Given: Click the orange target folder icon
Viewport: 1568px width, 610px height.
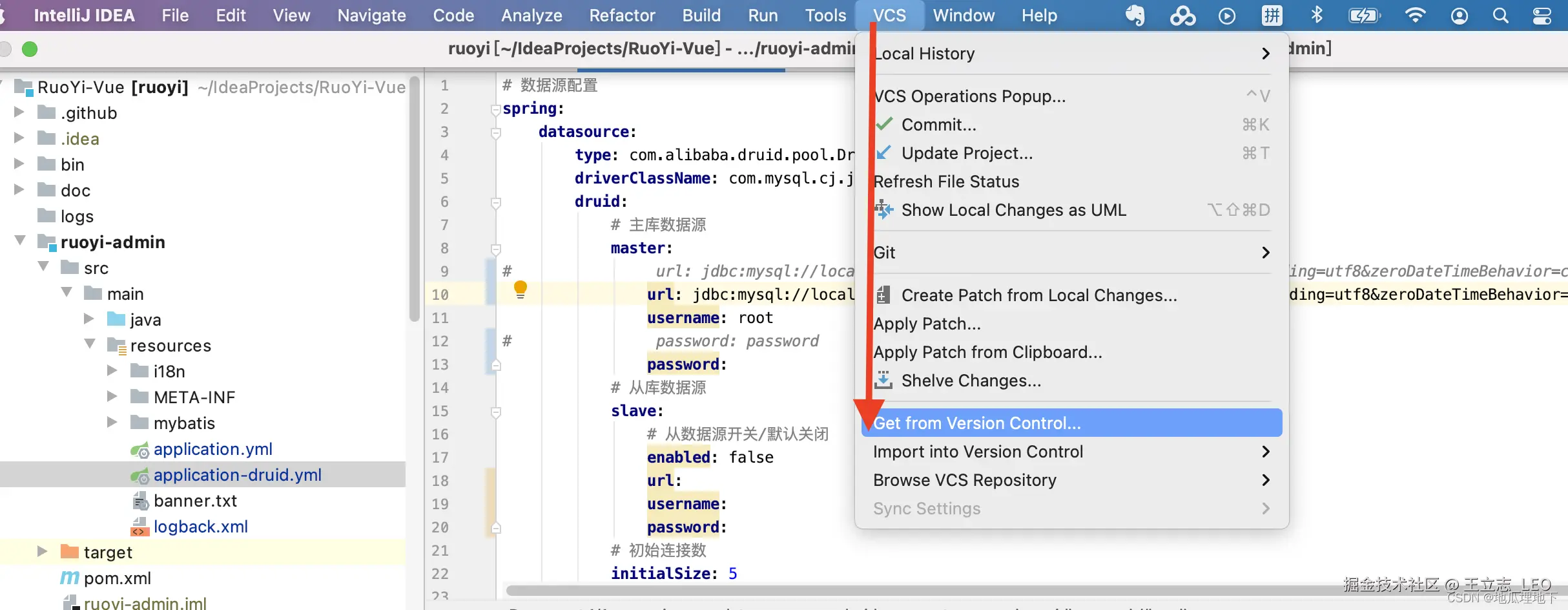Looking at the screenshot, I should pyautogui.click(x=70, y=552).
